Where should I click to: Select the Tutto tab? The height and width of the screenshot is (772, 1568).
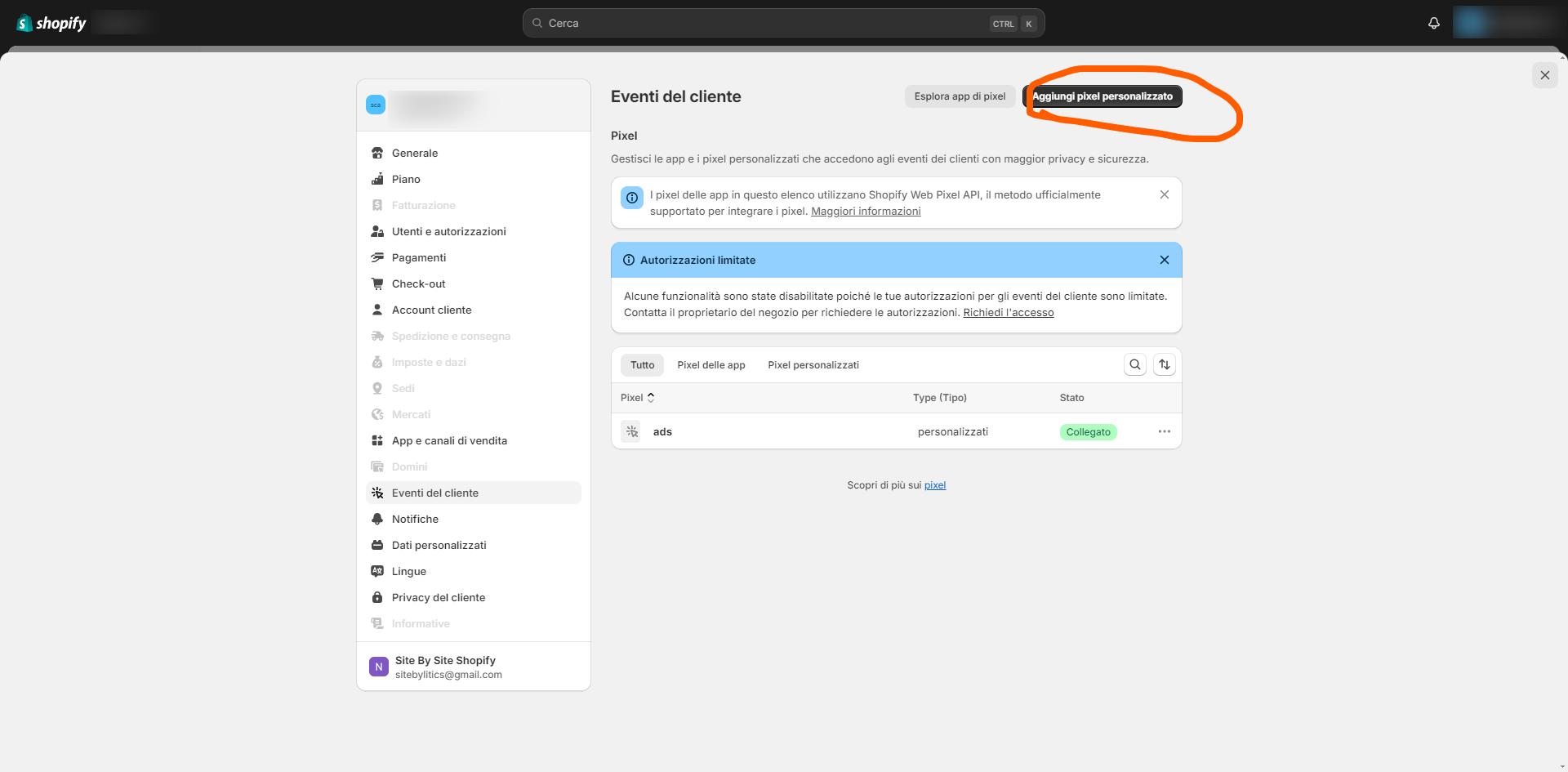[x=642, y=365]
